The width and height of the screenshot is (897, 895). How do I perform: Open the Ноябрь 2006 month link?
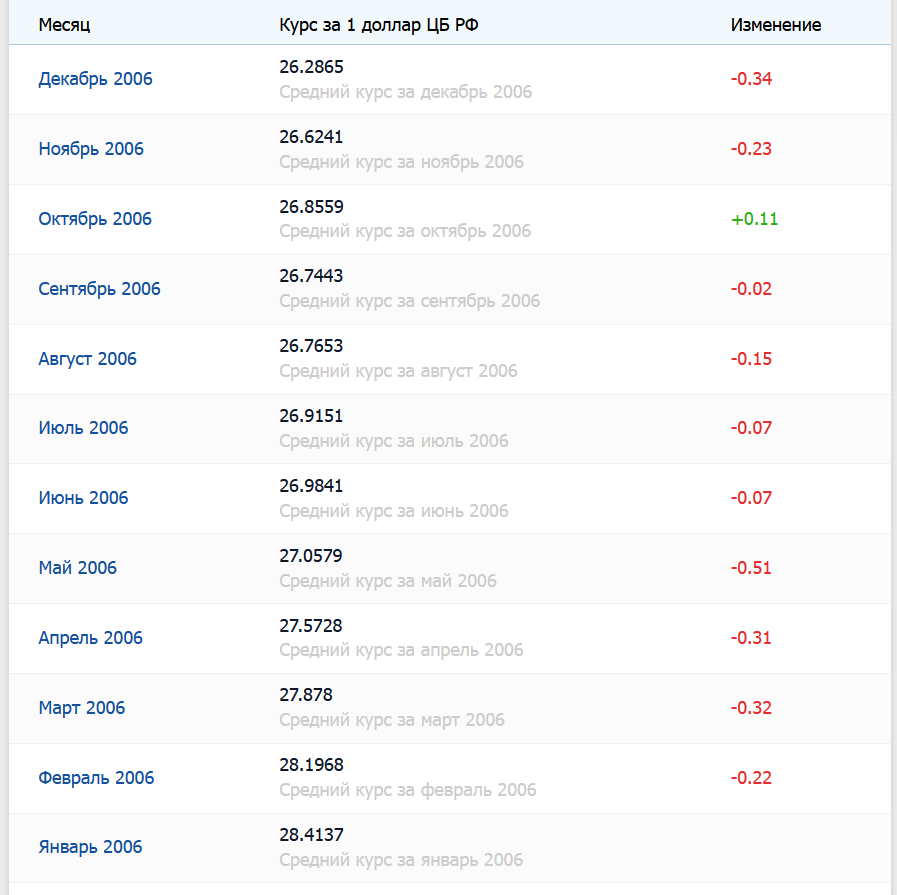coord(91,149)
